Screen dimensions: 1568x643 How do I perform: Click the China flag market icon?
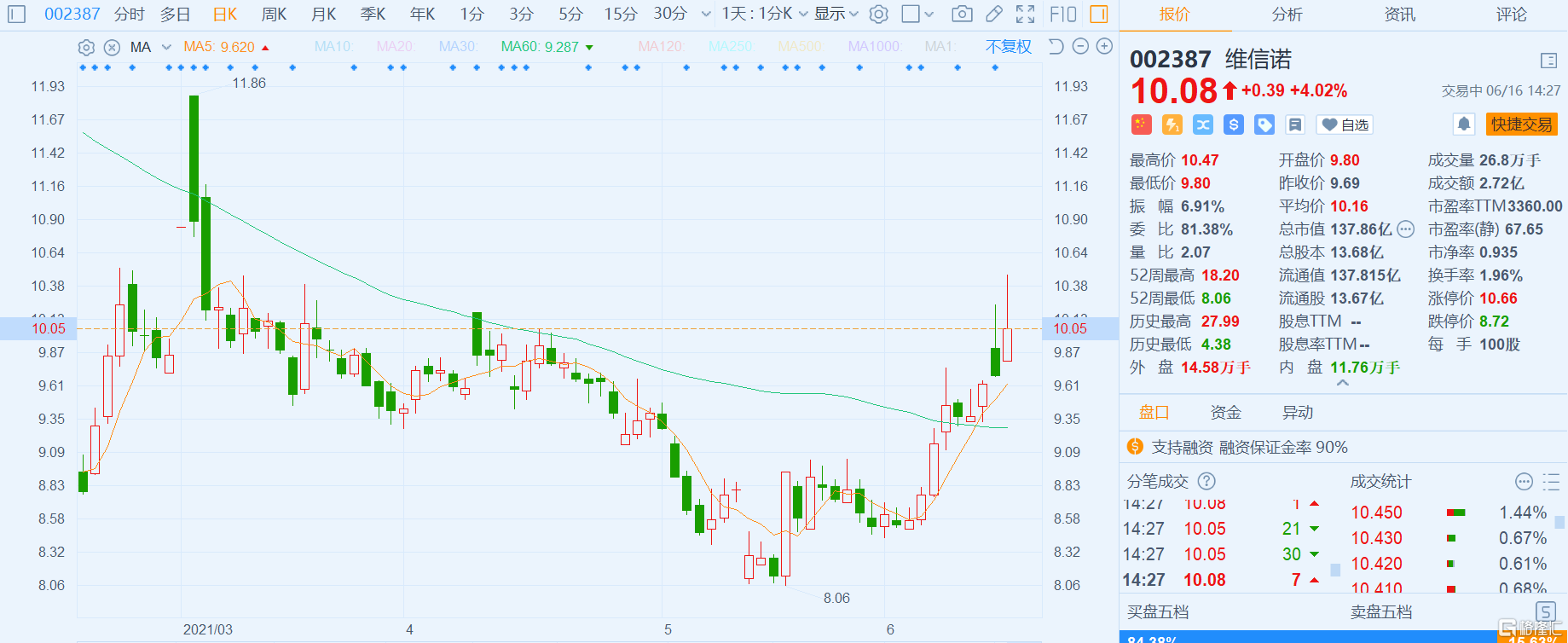click(x=1141, y=125)
